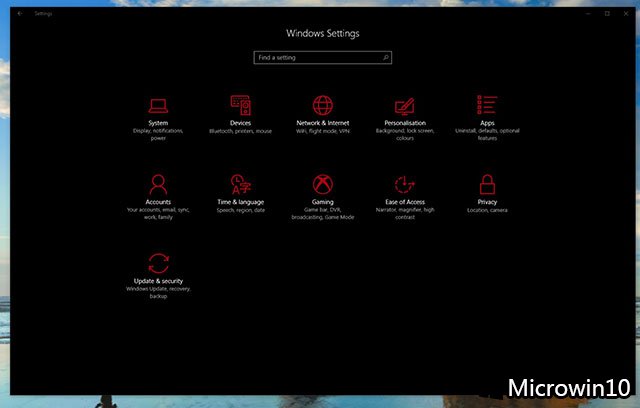
Task: Click 'Your accounts, email, sync' description
Action: pos(158,213)
